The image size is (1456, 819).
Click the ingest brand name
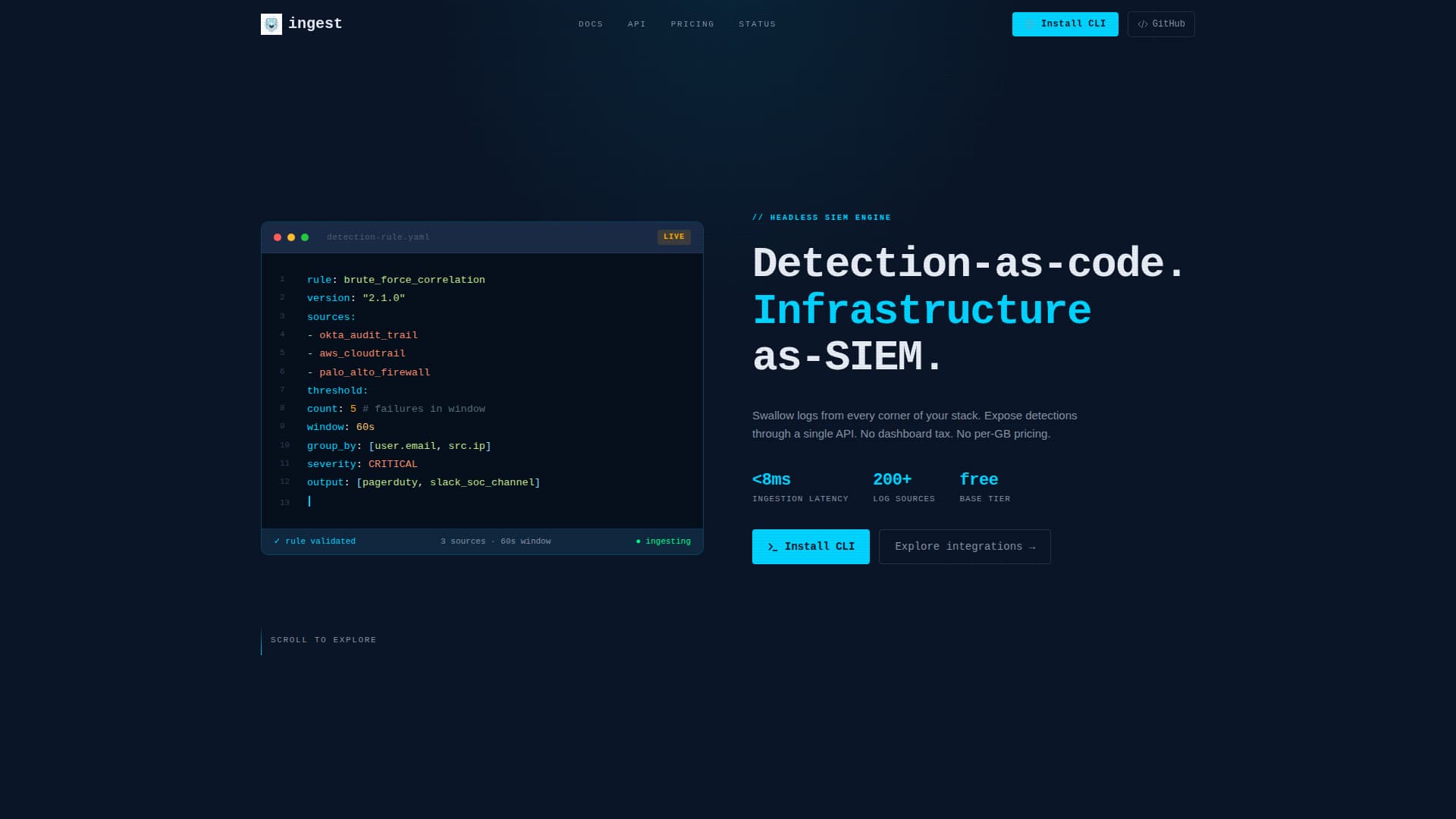pos(315,24)
